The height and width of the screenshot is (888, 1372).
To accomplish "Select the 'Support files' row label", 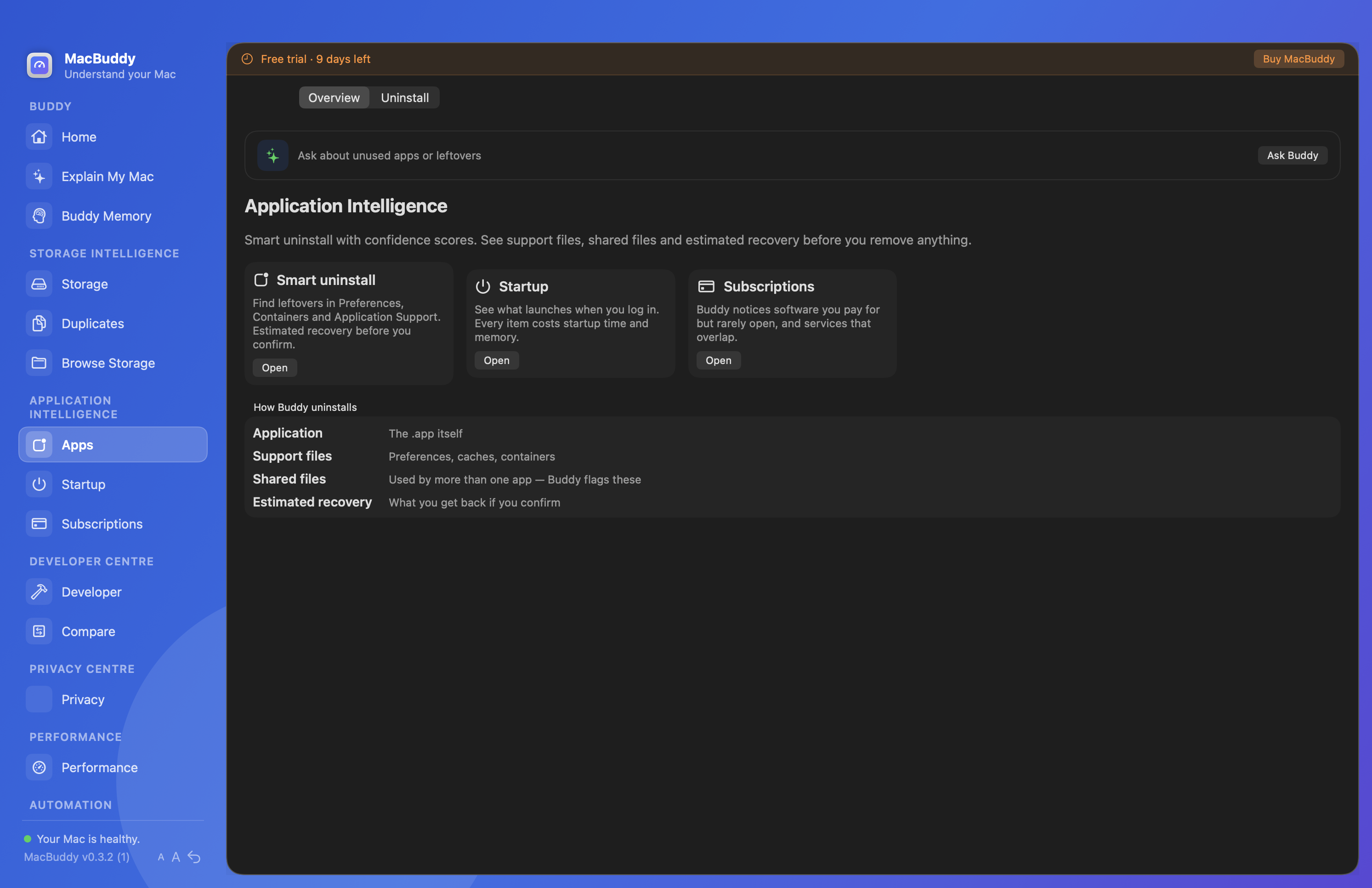I will point(292,456).
